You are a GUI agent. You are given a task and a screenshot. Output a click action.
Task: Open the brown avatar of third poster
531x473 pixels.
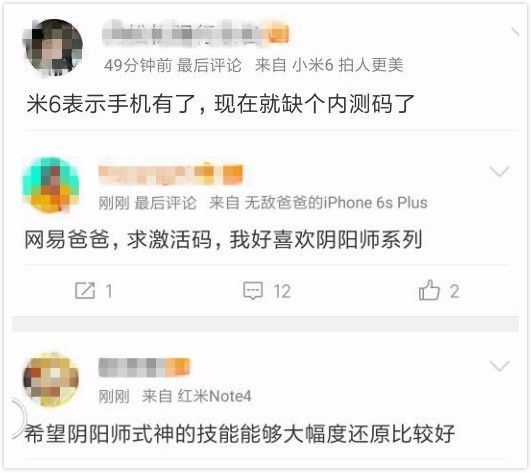[x=51, y=379]
